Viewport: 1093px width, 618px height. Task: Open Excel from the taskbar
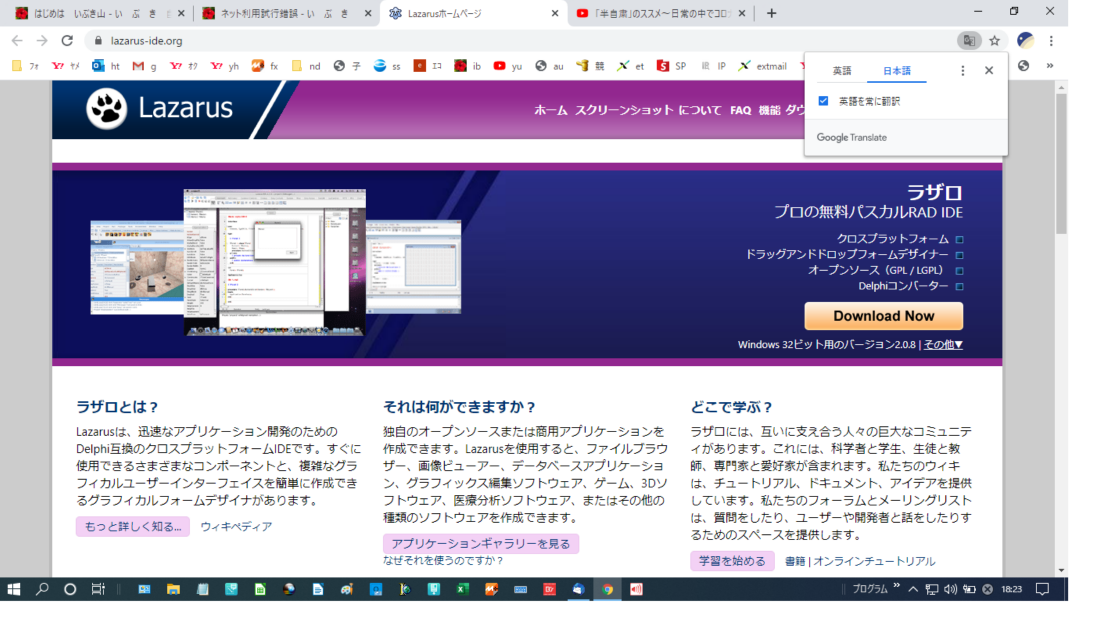pos(462,589)
